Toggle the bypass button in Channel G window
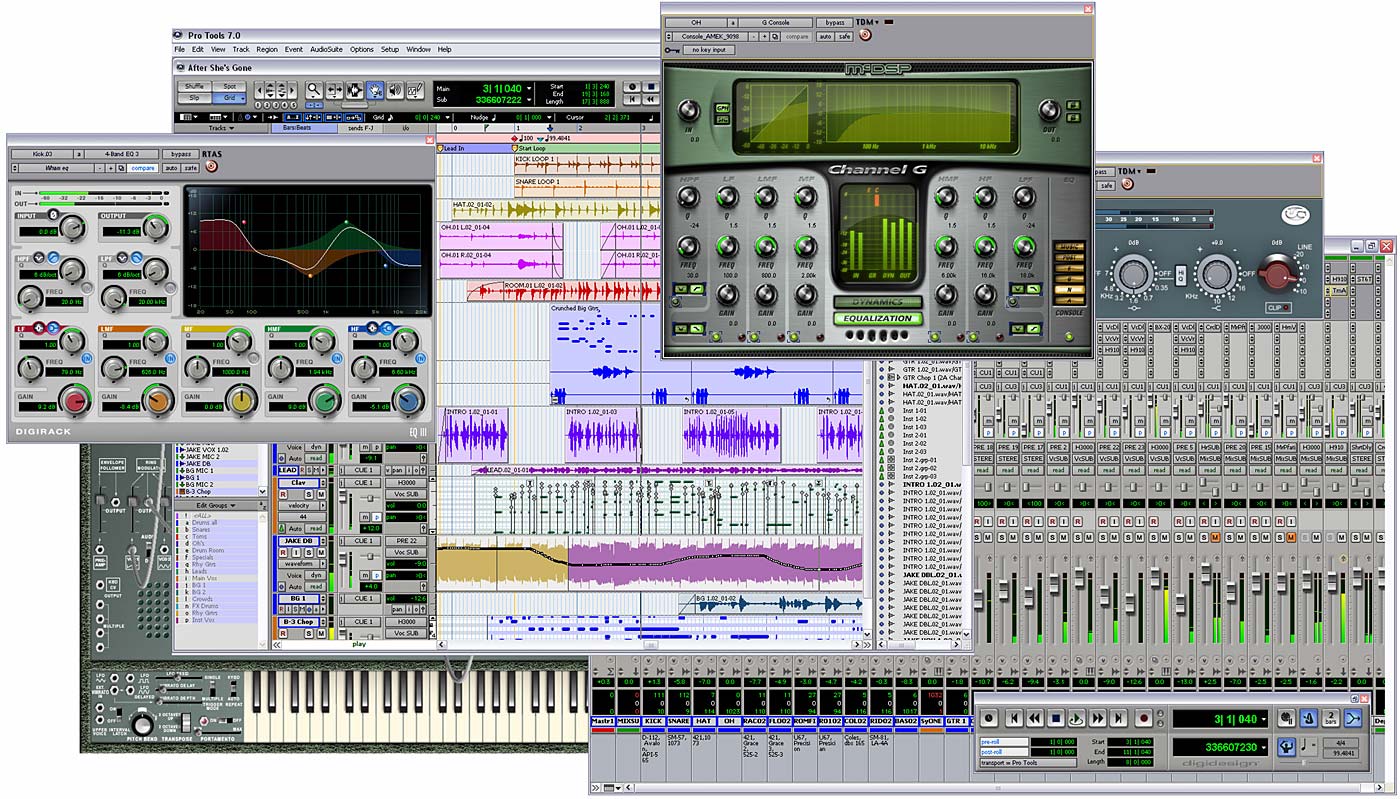The image size is (1400, 799). [834, 22]
